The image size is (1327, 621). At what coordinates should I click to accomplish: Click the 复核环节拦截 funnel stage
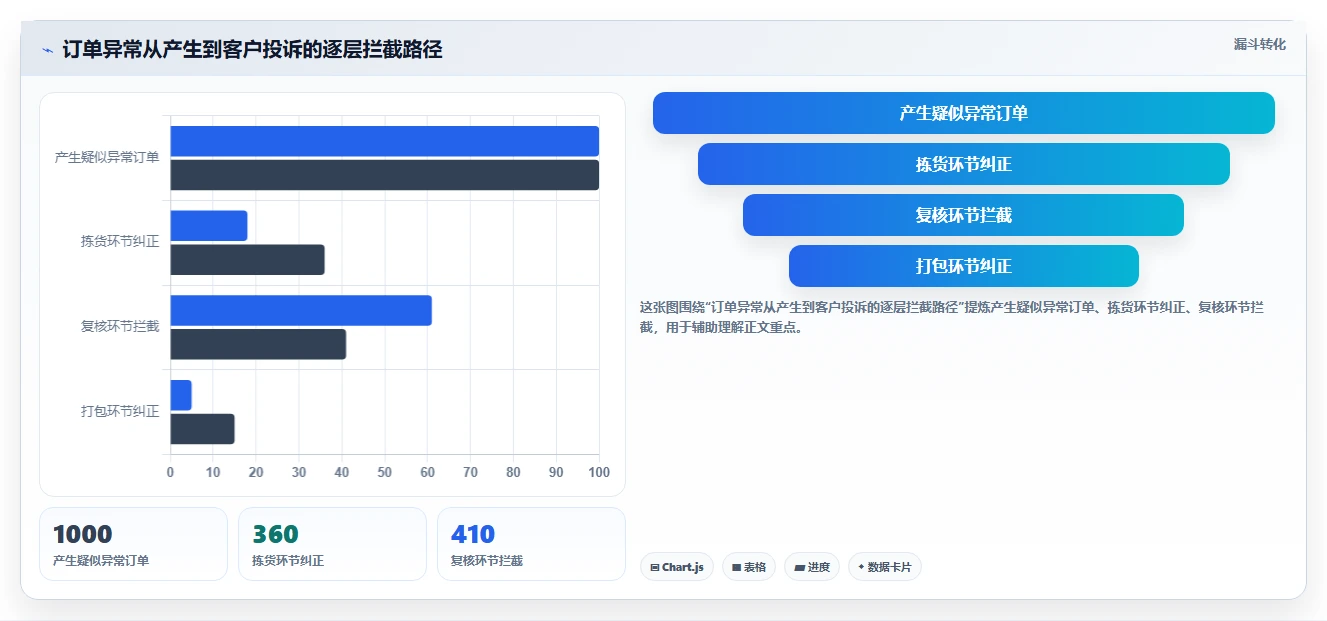point(963,215)
